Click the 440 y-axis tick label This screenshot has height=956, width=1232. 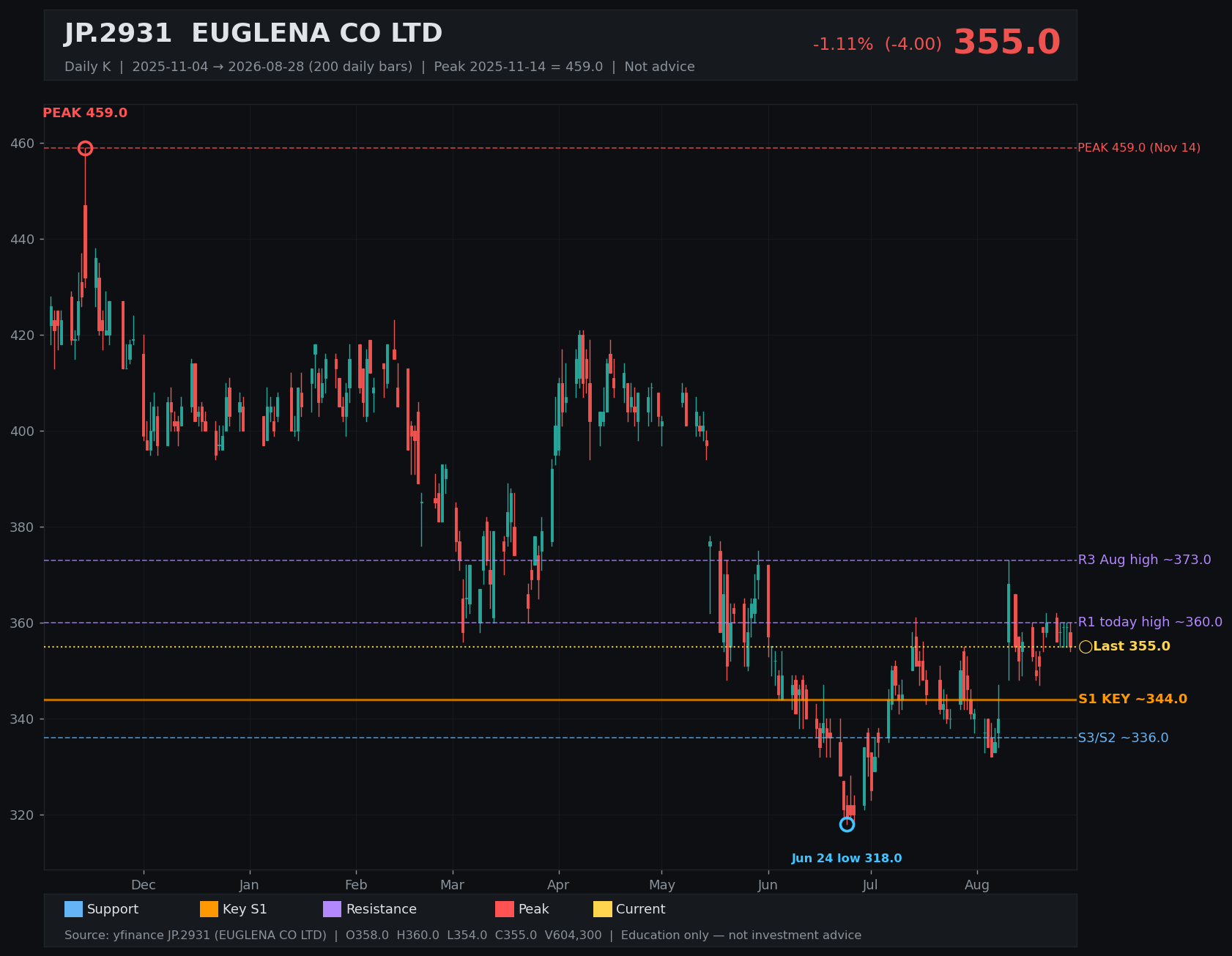pyautogui.click(x=23, y=240)
